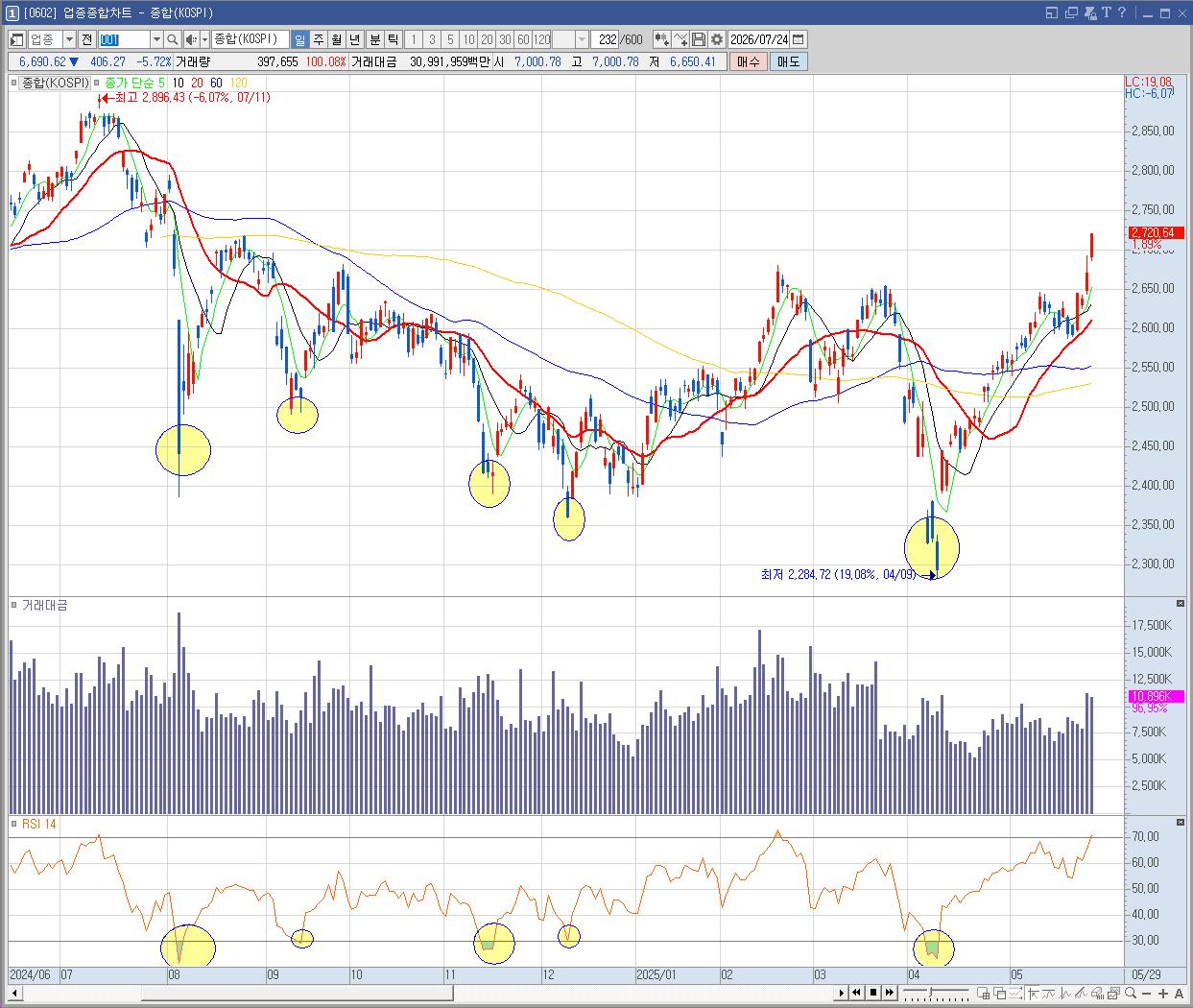Click the save chart floppy icon

699,39
